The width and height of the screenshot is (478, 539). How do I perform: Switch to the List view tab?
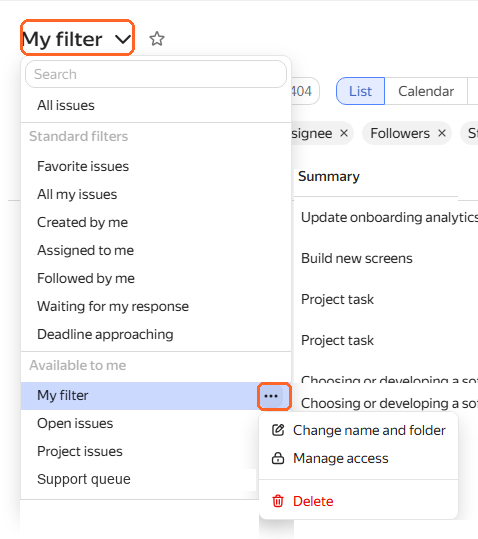pos(360,91)
